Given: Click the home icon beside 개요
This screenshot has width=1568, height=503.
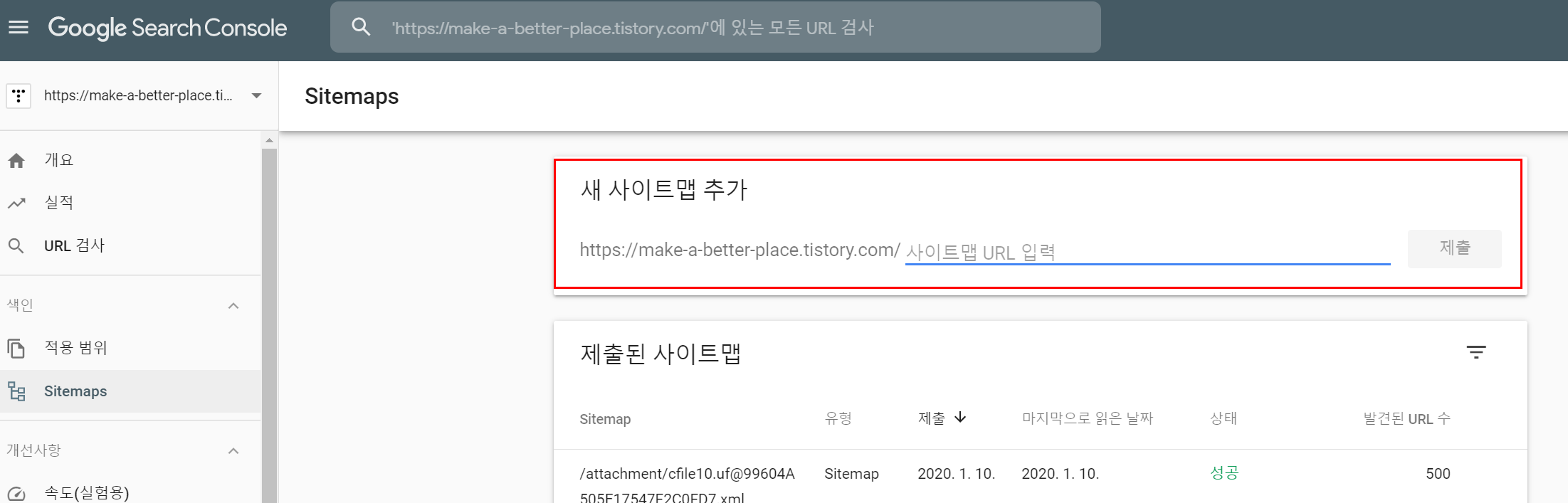Looking at the screenshot, I should tap(16, 161).
